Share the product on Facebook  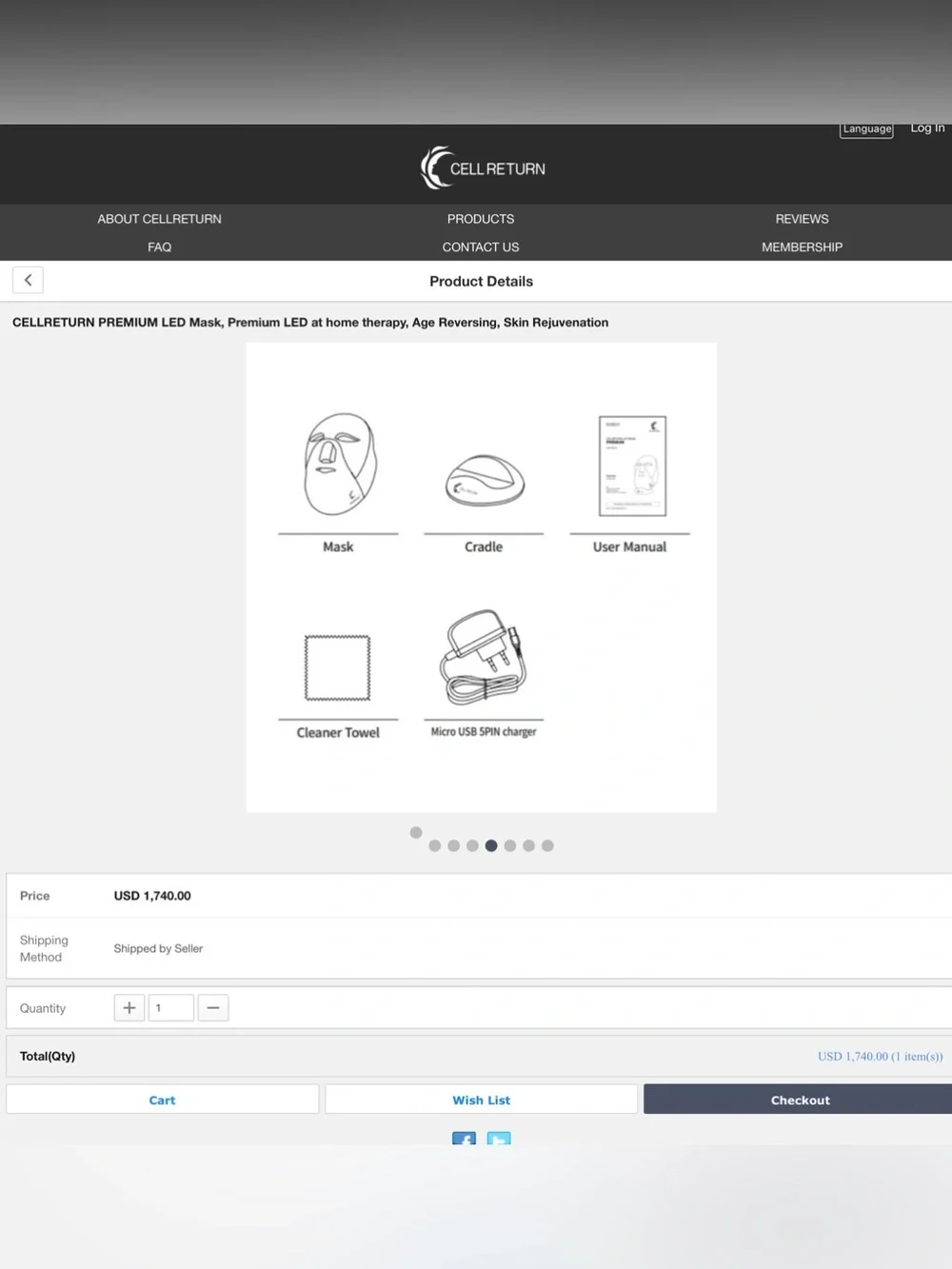click(464, 1139)
